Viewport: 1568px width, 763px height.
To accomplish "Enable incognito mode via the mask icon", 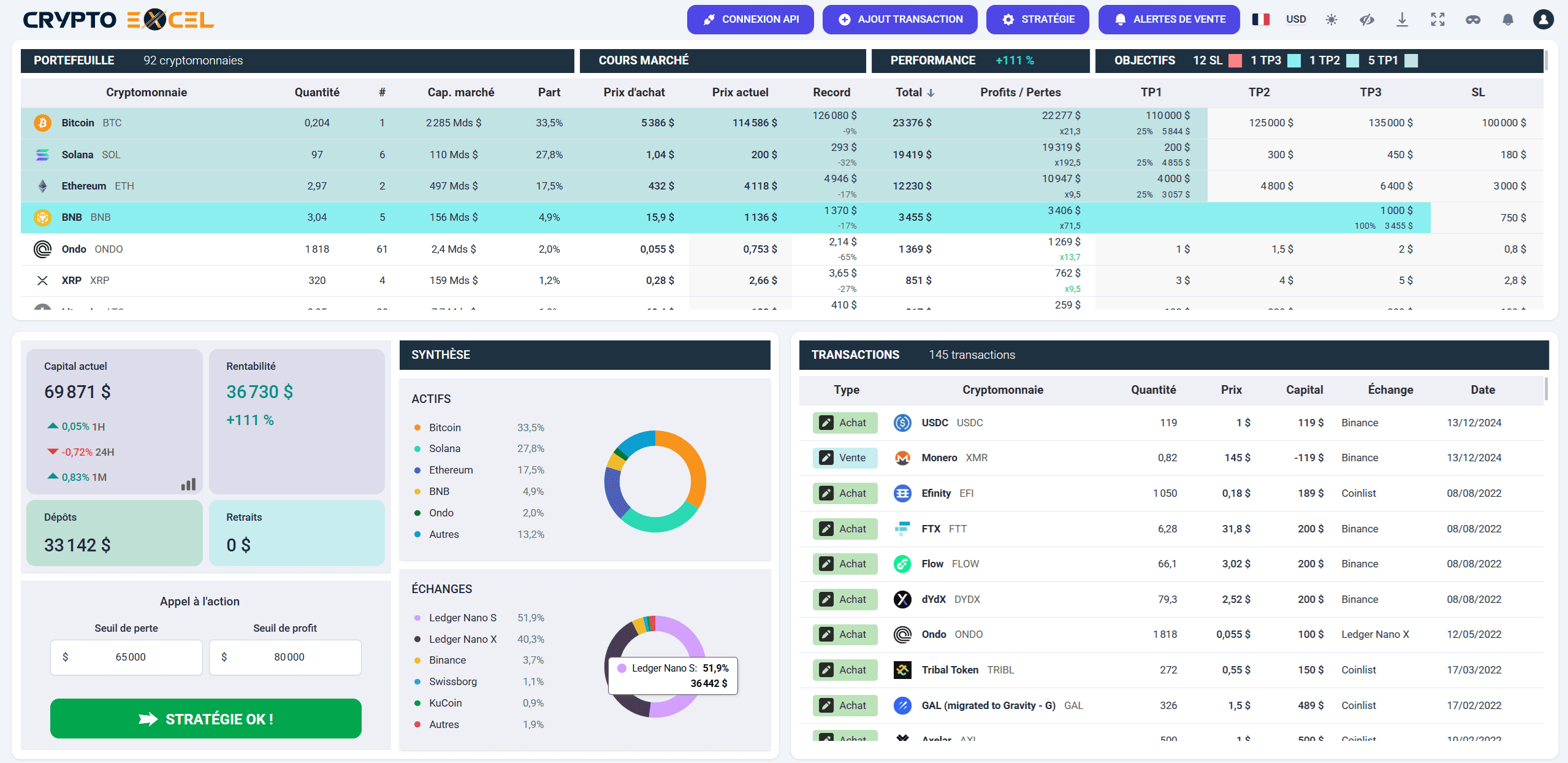I will pyautogui.click(x=1472, y=19).
